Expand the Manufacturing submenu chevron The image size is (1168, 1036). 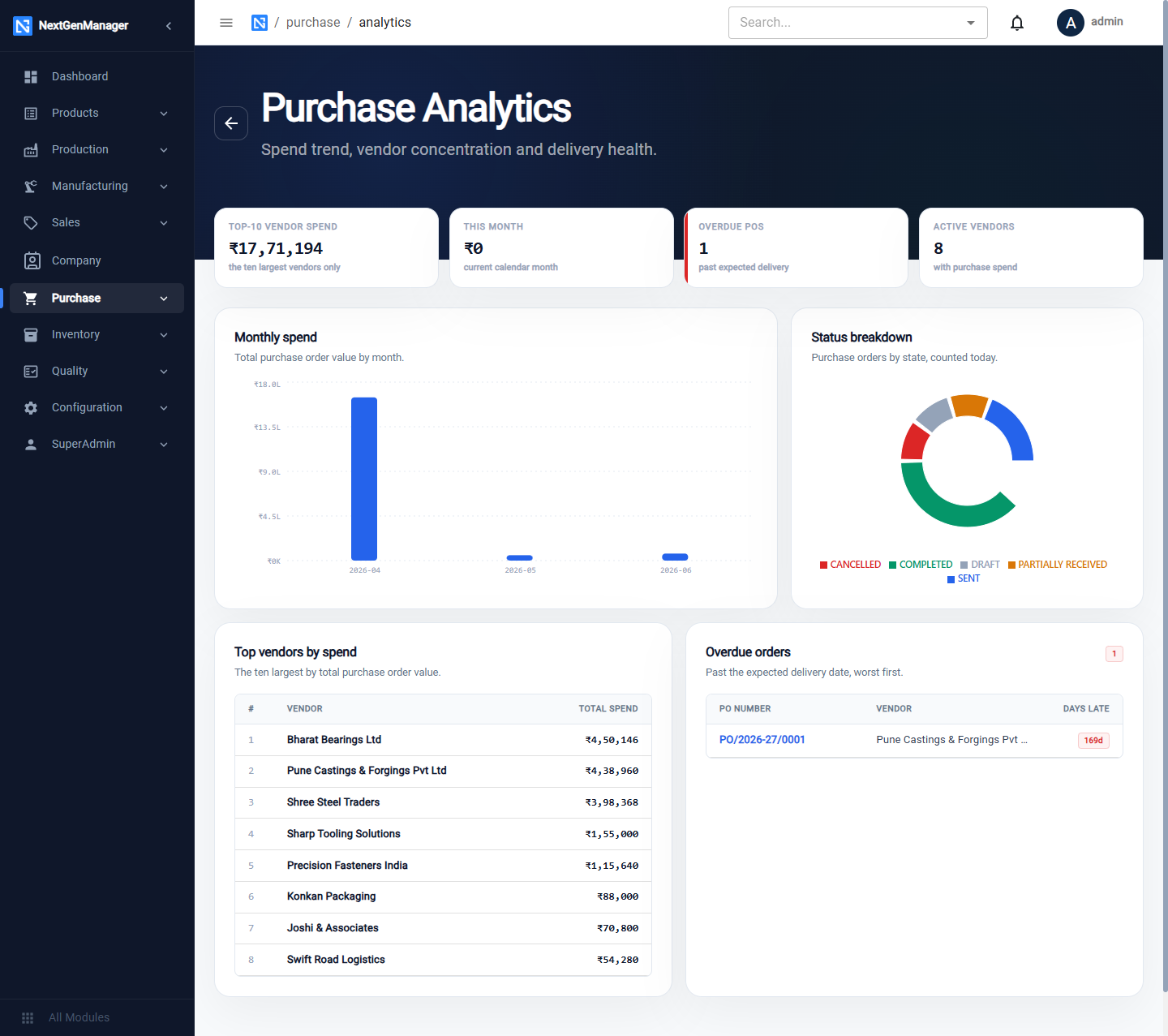click(164, 186)
